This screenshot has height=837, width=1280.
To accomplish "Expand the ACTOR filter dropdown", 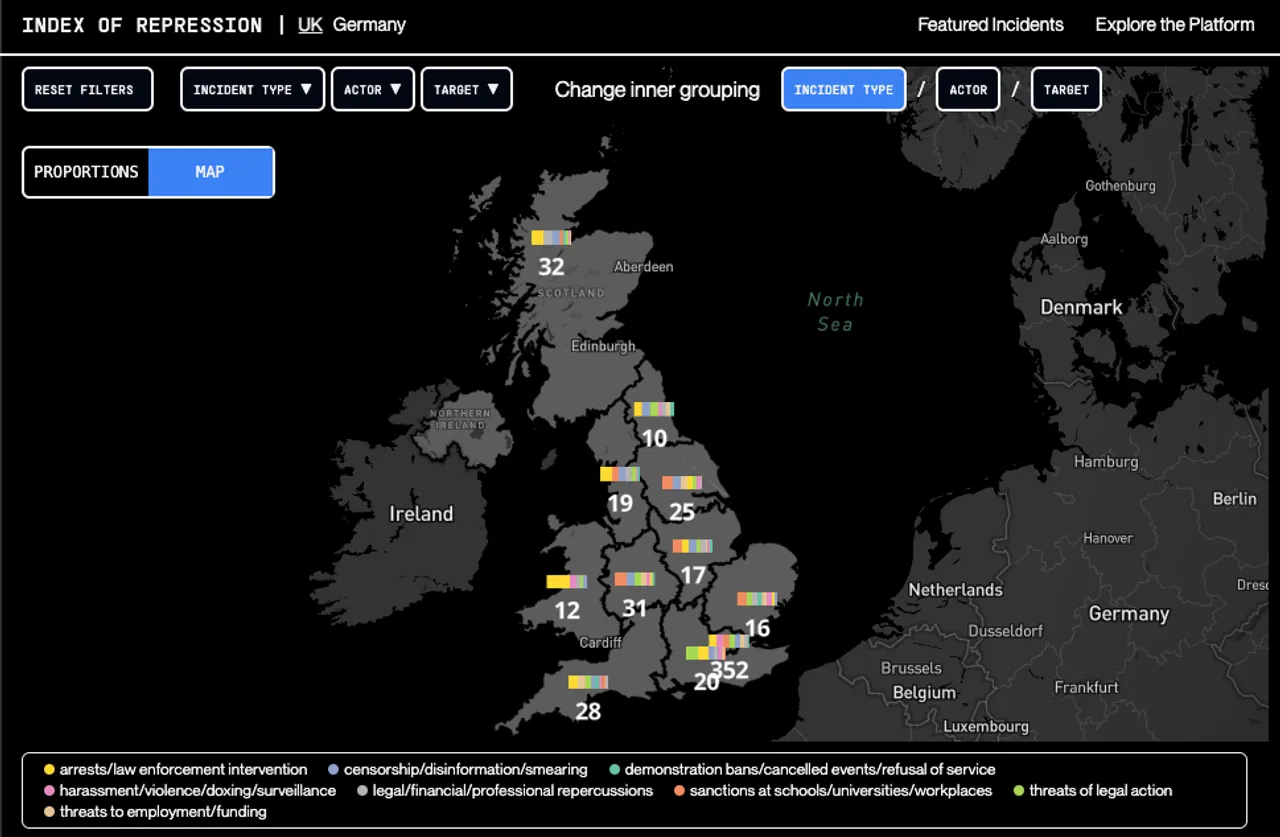I will click(372, 88).
